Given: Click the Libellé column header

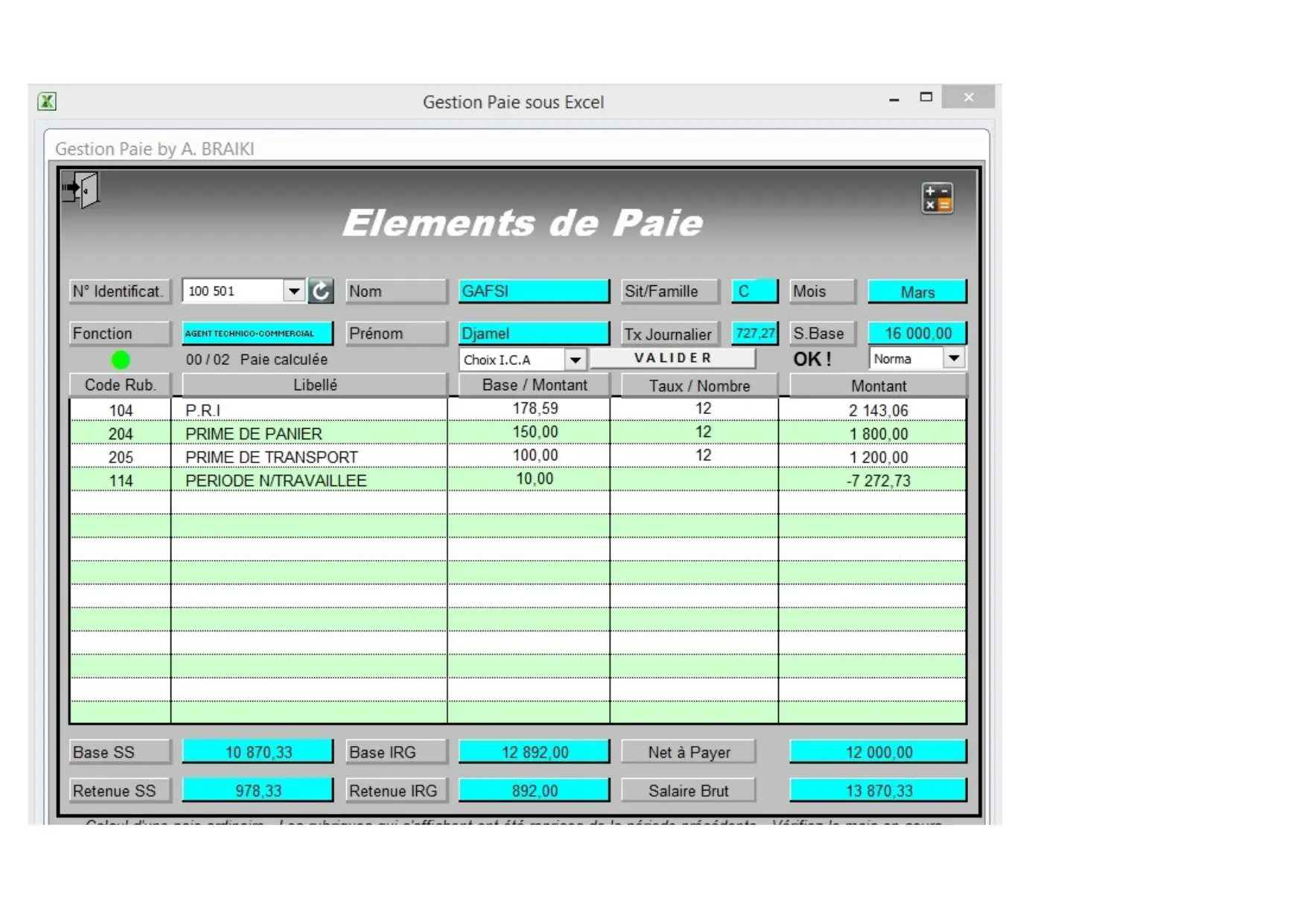Looking at the screenshot, I should [314, 385].
